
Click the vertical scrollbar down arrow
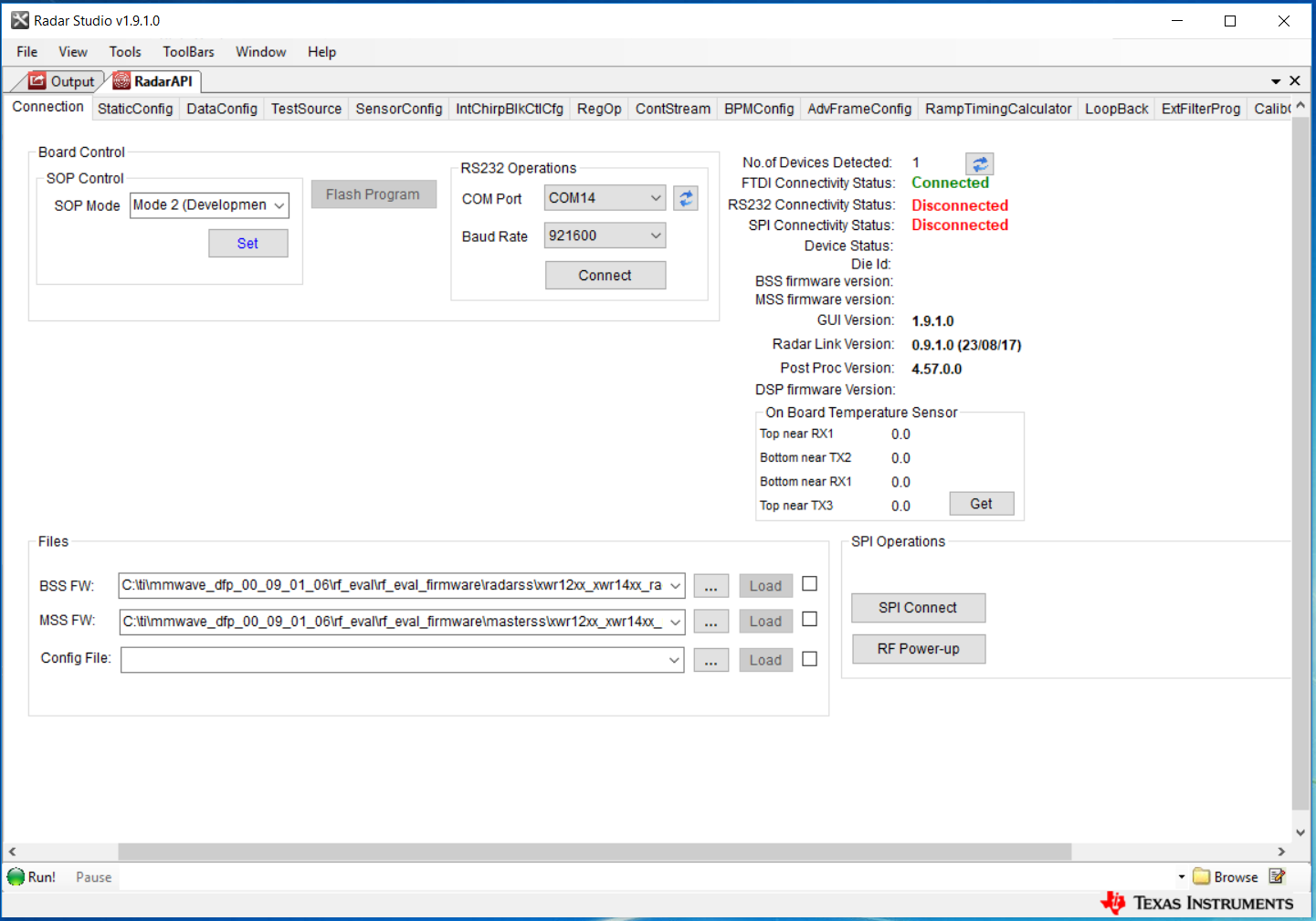tap(1300, 832)
